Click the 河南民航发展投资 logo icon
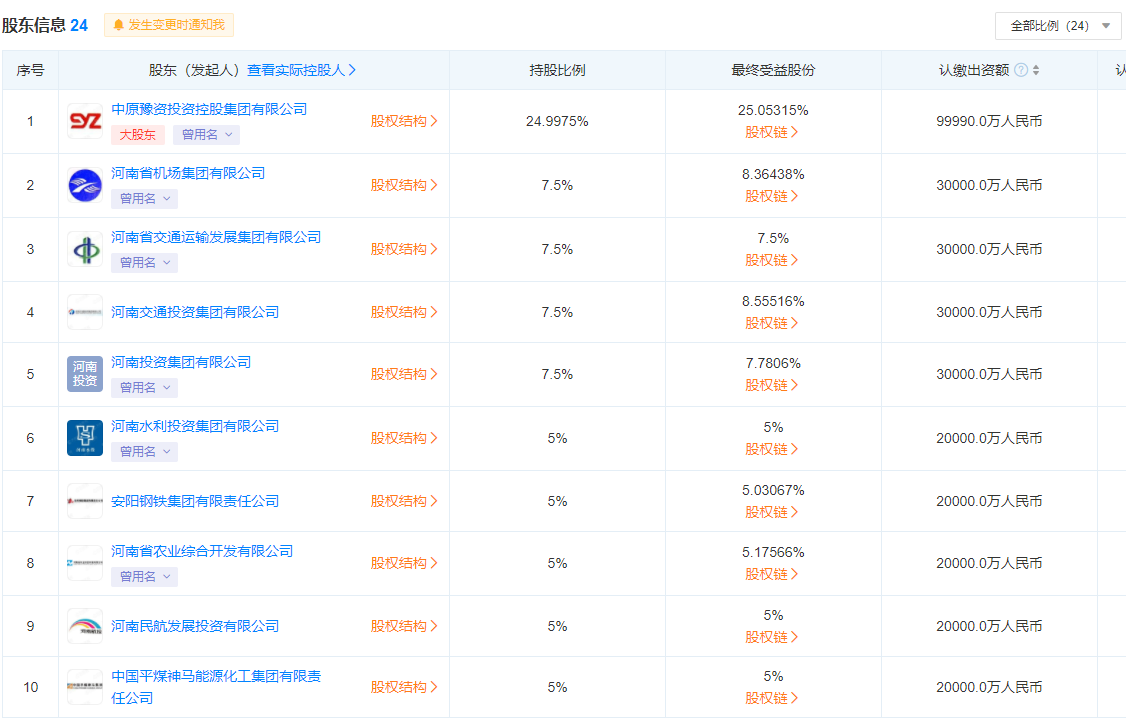The width and height of the screenshot is (1126, 718). (85, 626)
